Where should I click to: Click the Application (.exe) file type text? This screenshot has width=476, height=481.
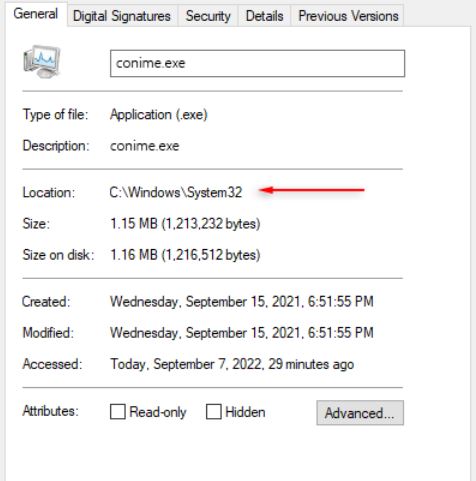159,115
